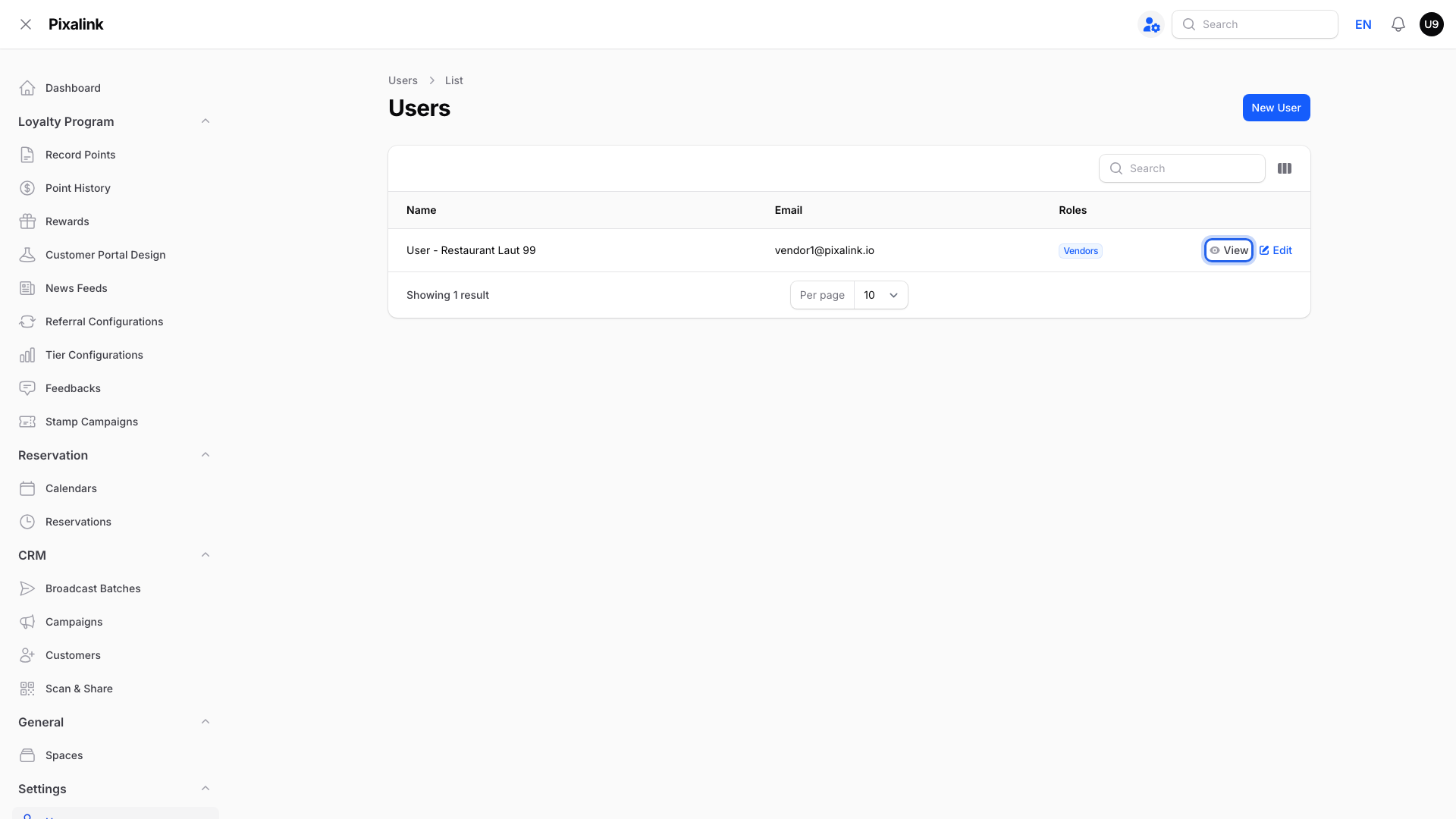
Task: Open the user settings icon in header
Action: coord(1151,24)
